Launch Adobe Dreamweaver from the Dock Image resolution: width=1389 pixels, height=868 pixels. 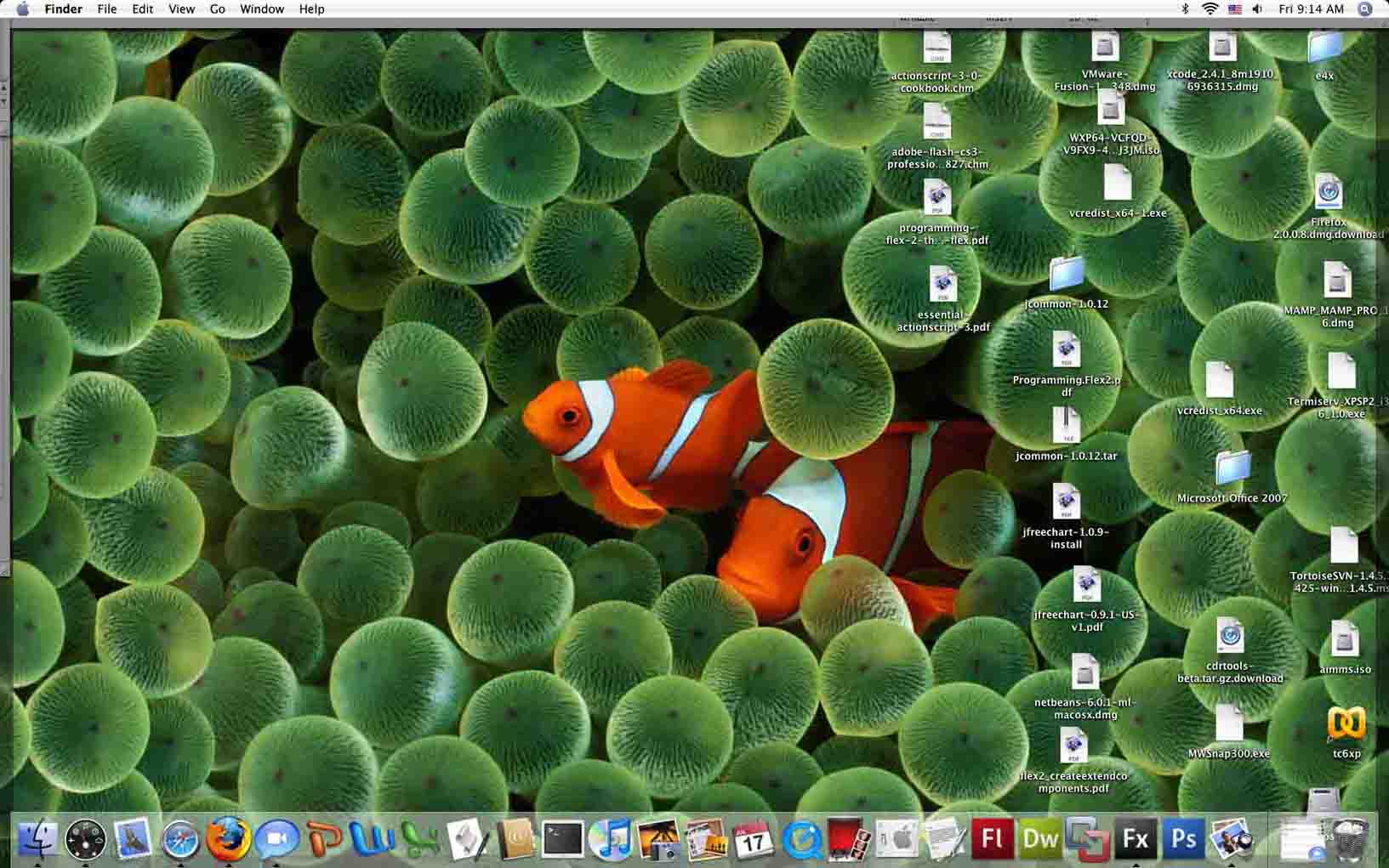(1039, 840)
